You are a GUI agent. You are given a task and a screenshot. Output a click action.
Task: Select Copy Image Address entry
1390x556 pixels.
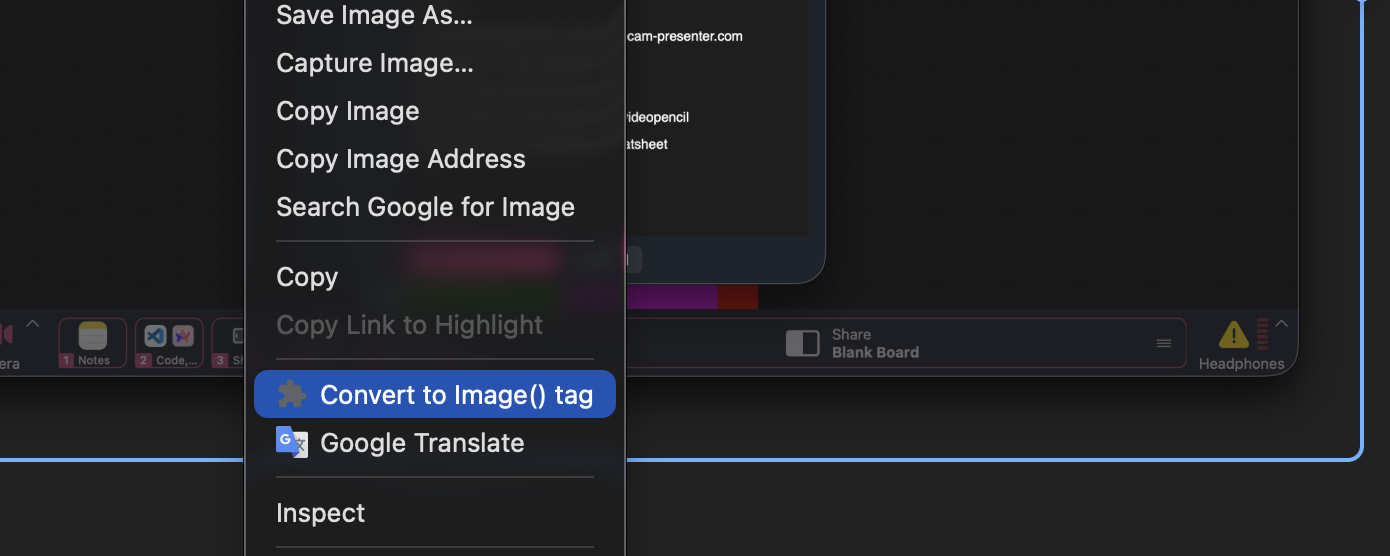pos(434,159)
